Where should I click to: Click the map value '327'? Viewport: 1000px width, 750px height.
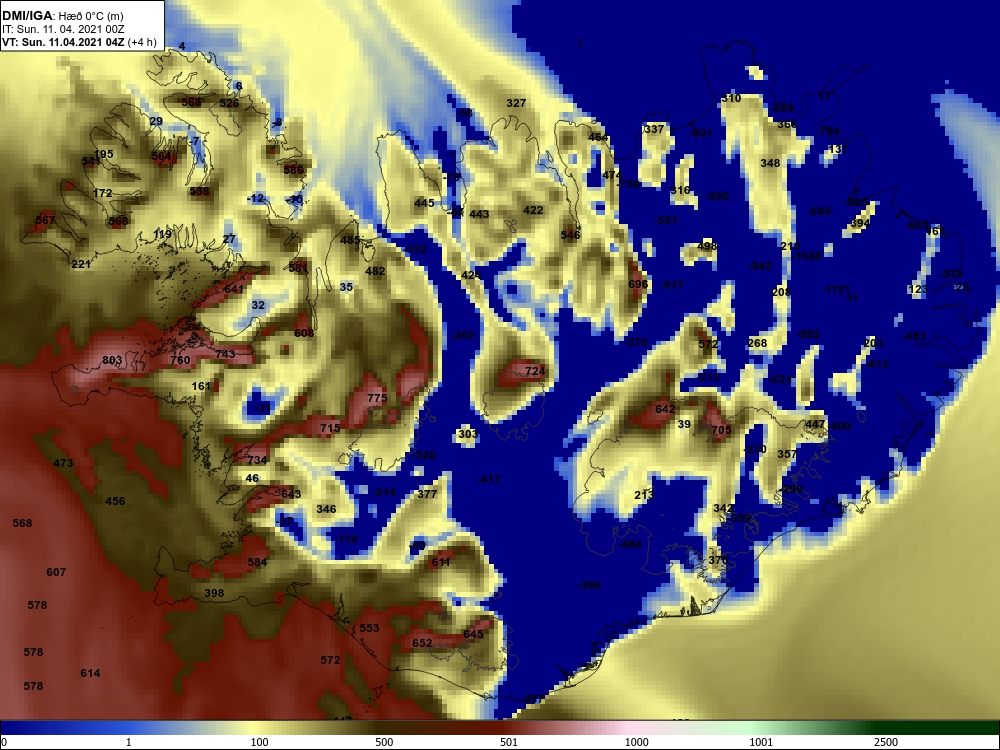(516, 103)
